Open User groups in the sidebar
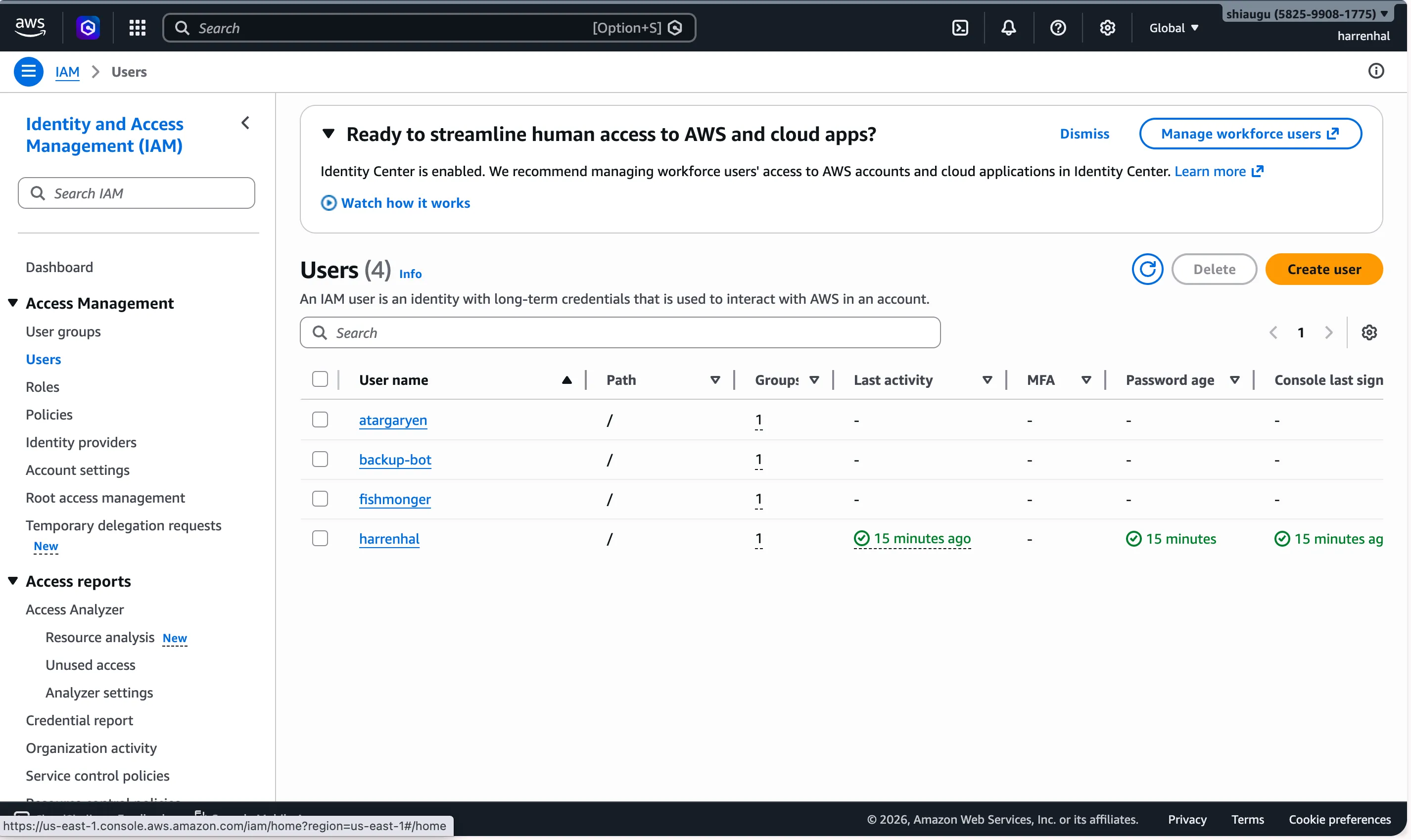This screenshot has width=1411, height=840. (x=63, y=332)
